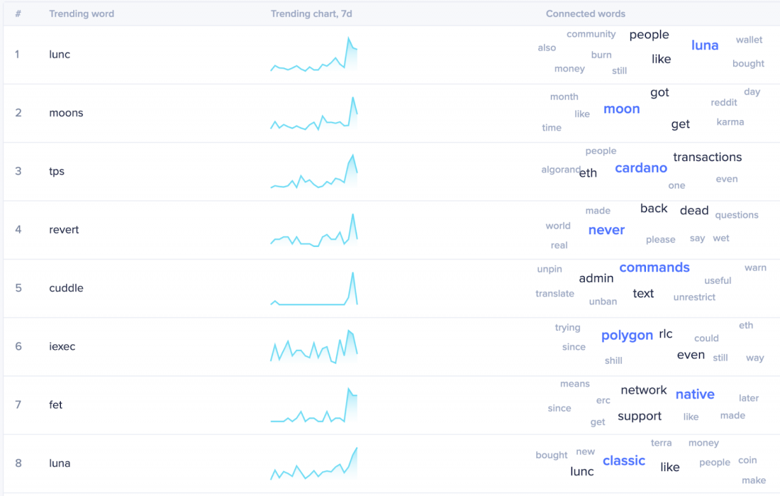Click the connected word "polygon"
Image resolution: width=780 pixels, height=496 pixels.
[627, 336]
